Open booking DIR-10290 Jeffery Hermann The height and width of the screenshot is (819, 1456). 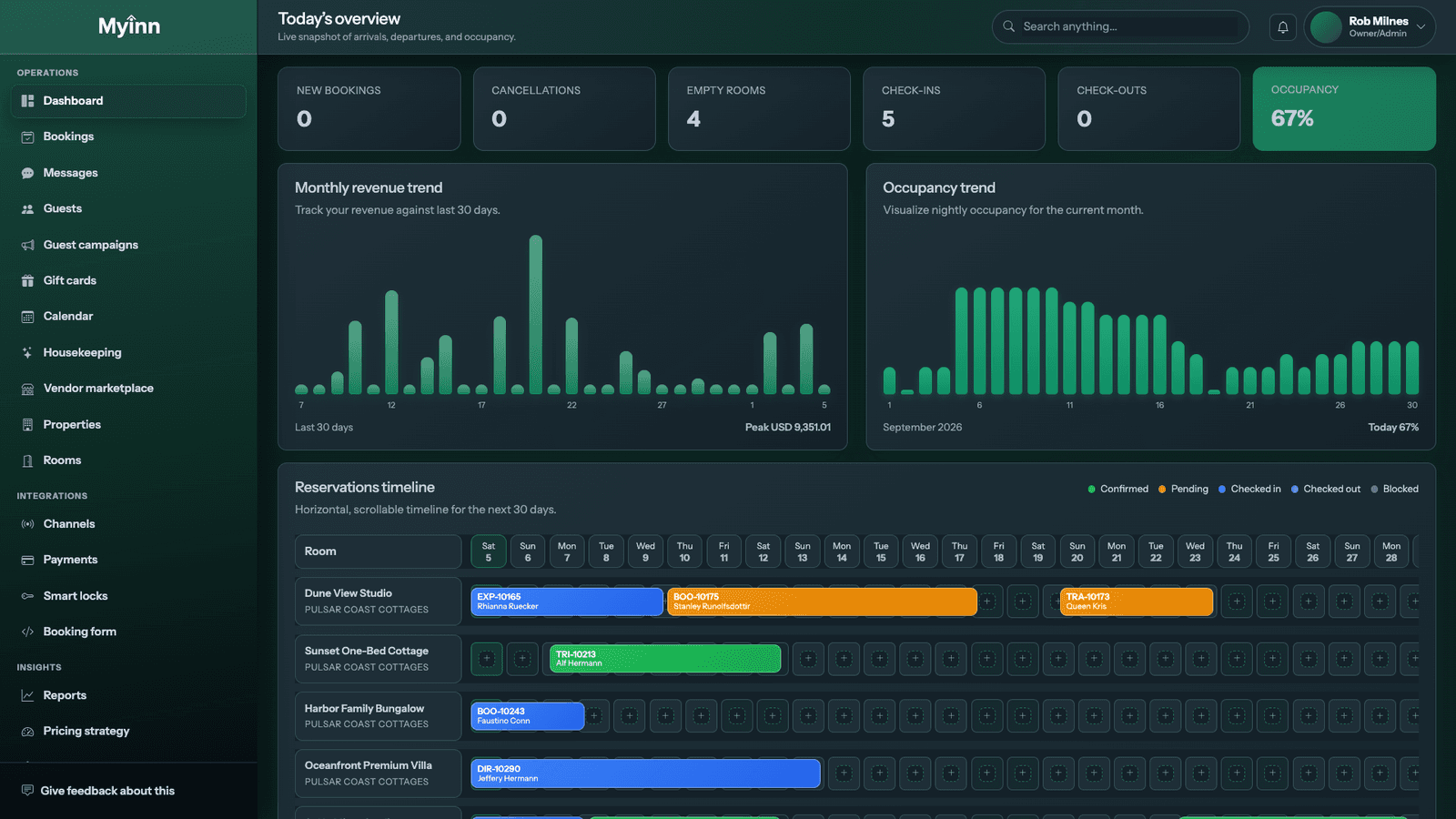646,773
